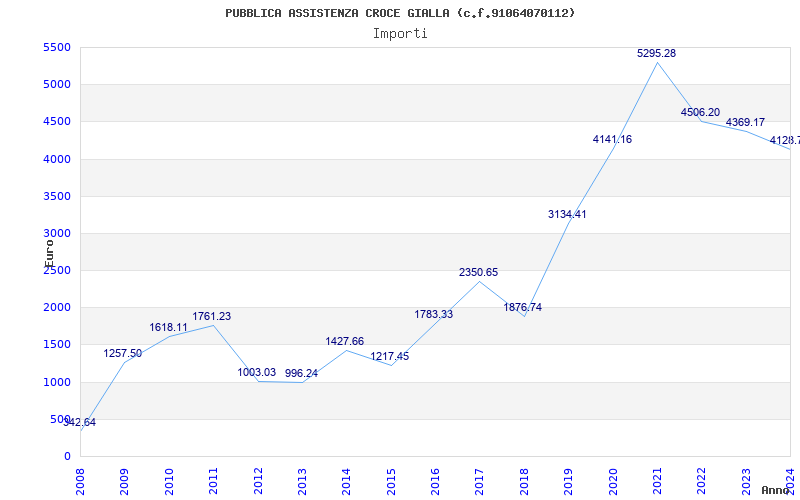Select the 2013 x-axis year label
The height and width of the screenshot is (500, 800).
[x=301, y=480]
